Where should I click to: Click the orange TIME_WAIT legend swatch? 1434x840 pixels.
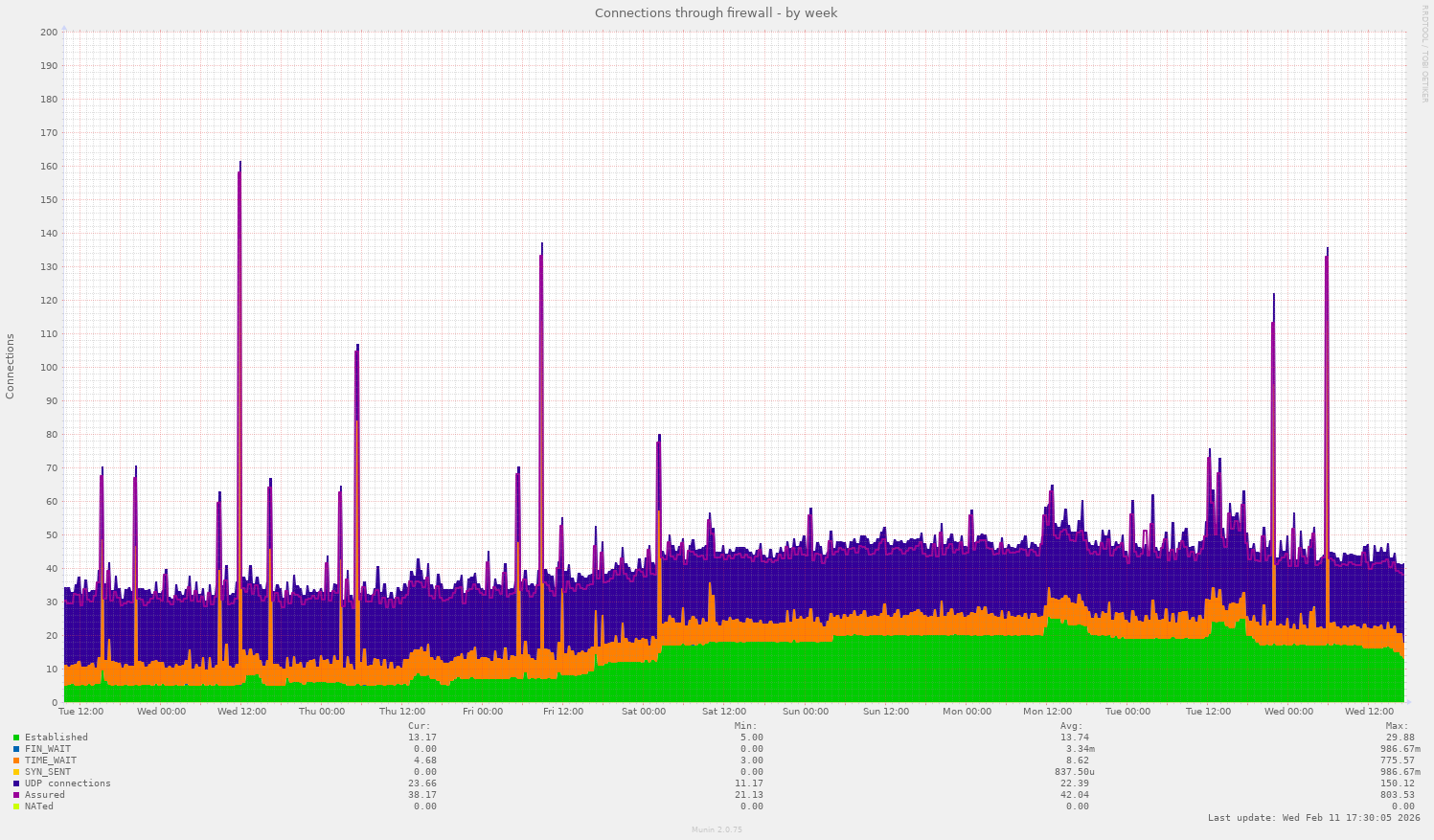click(x=16, y=761)
